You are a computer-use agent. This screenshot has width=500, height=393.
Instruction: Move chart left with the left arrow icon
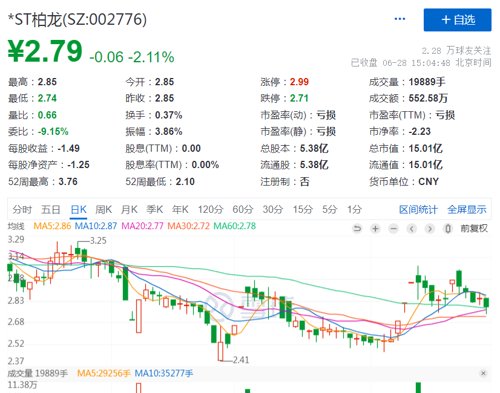412,229
